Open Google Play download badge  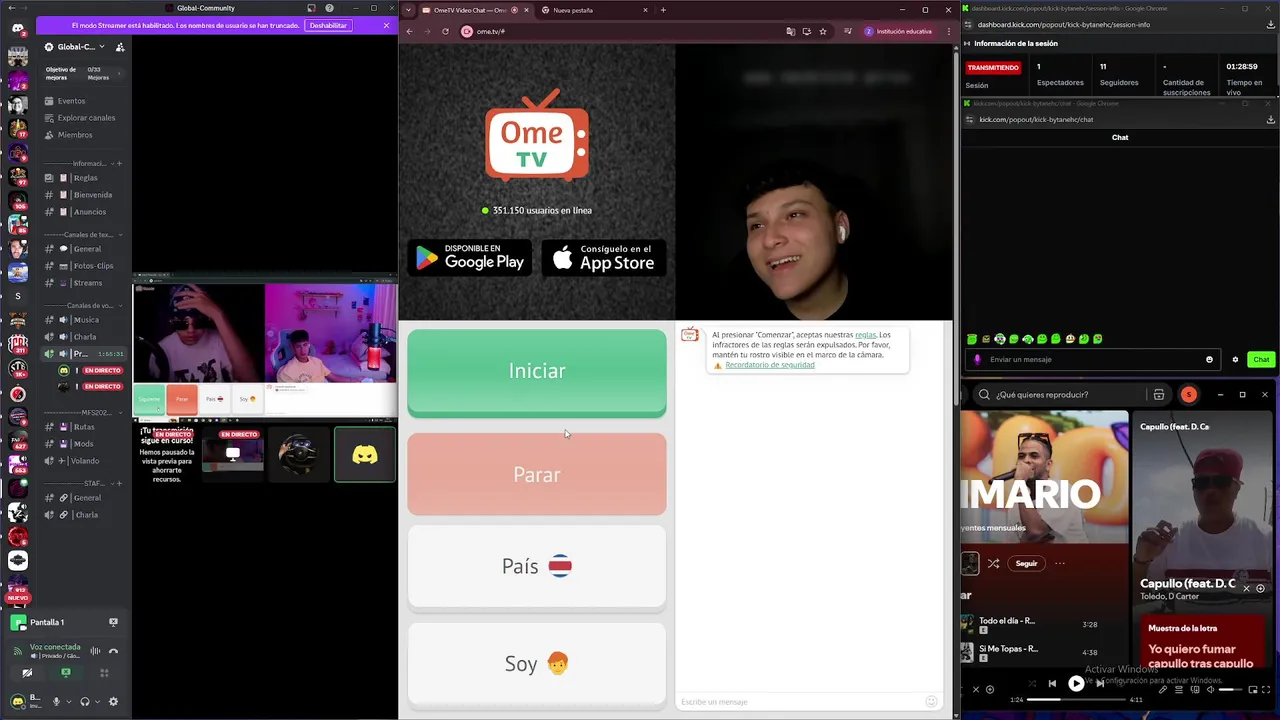coord(470,258)
